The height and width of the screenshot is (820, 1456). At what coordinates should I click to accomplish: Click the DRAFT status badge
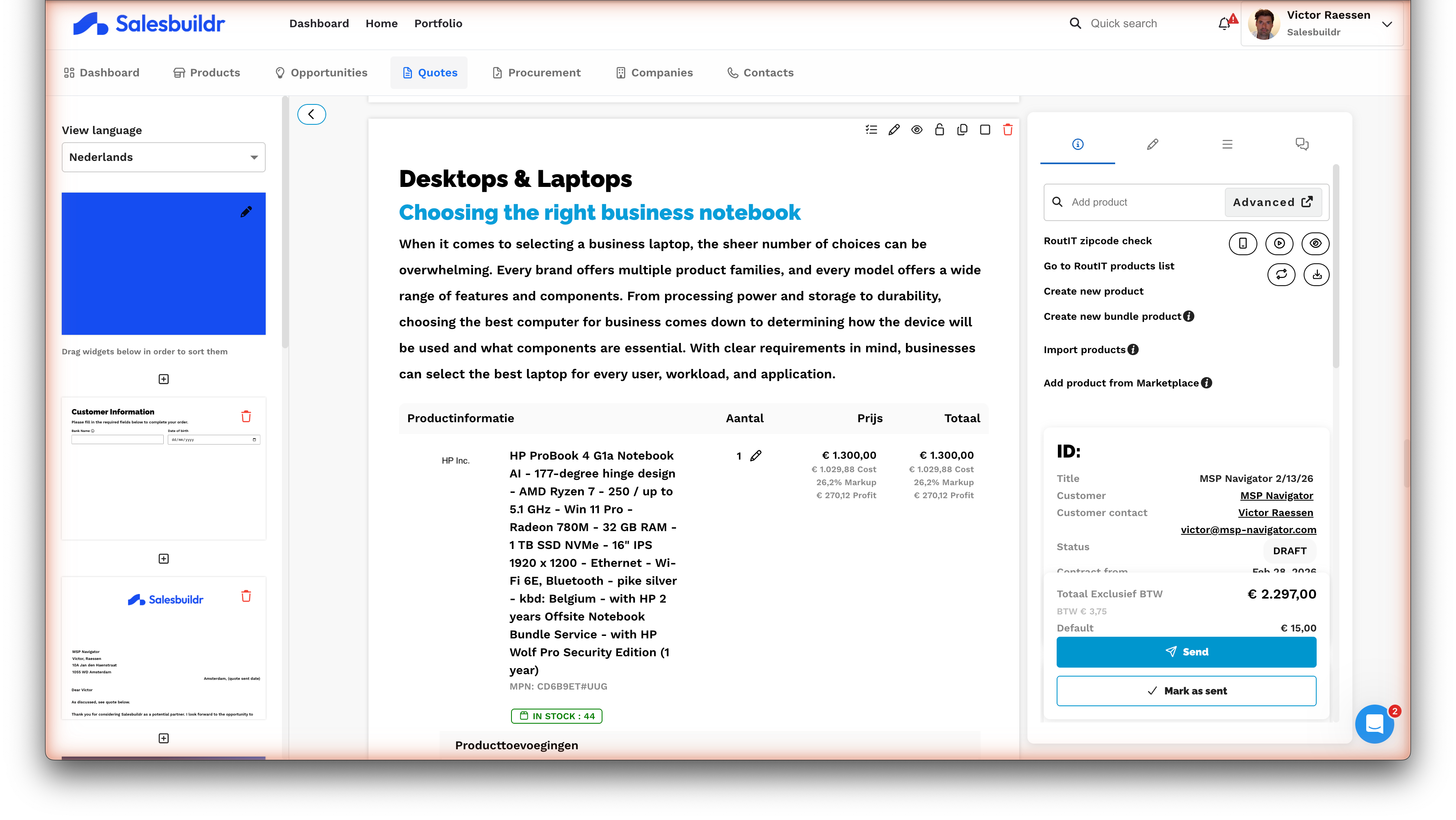tap(1289, 551)
